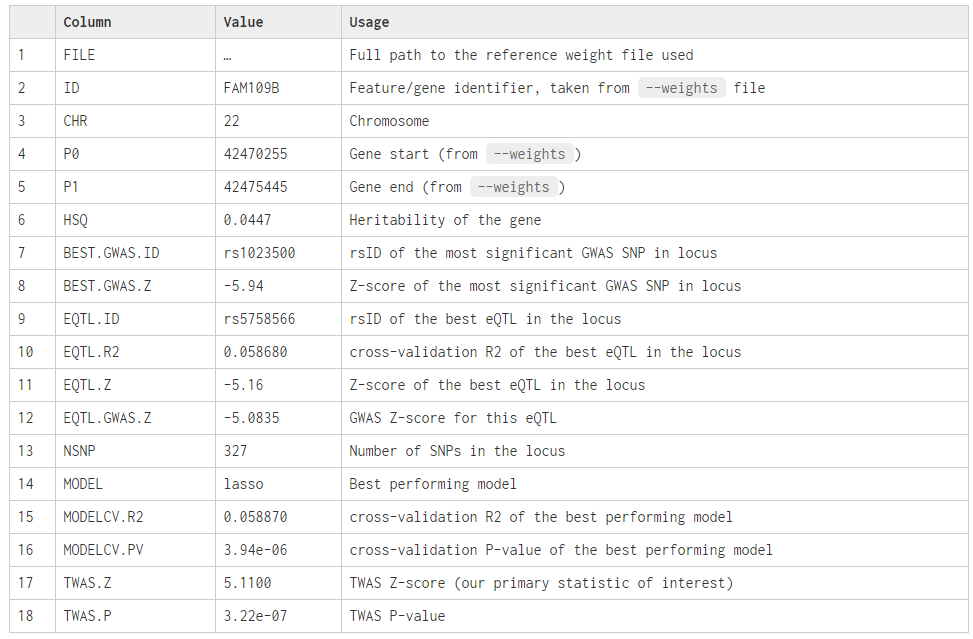Click the --weights code tag in P0 row
The height and width of the screenshot is (639, 973).
(x=529, y=154)
